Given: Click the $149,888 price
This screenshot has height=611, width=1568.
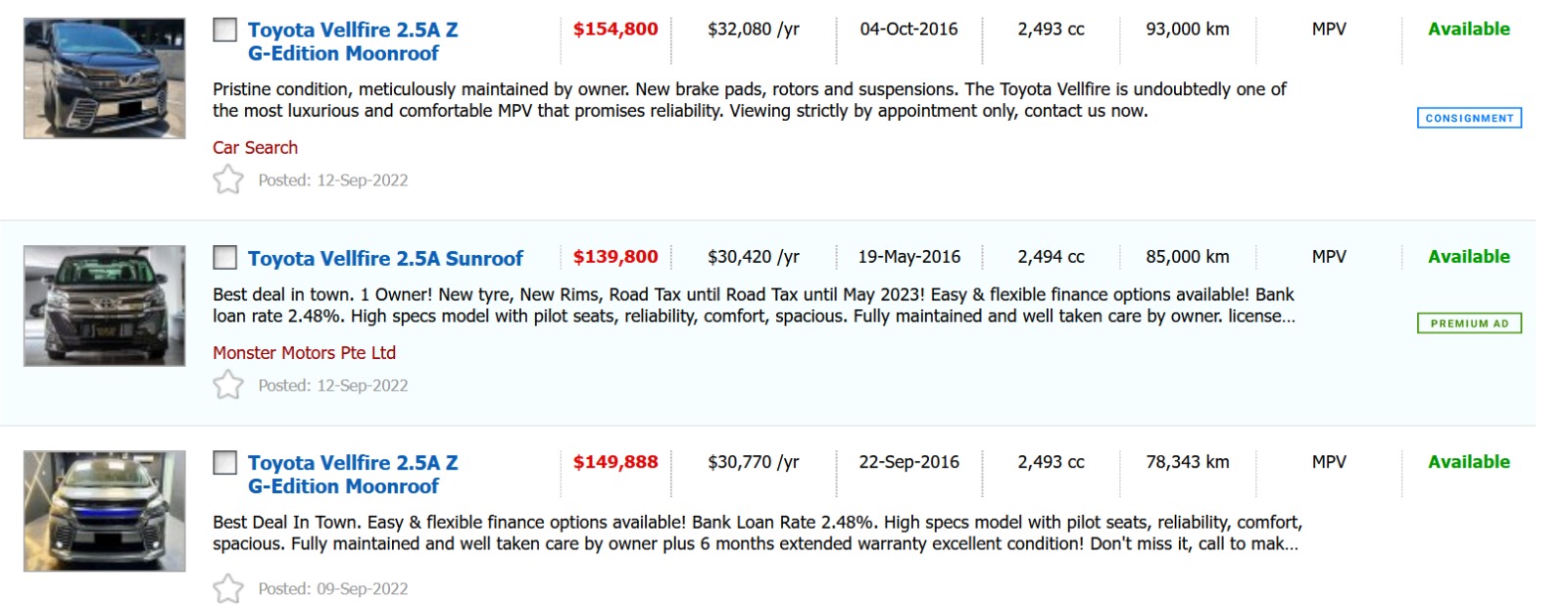Looking at the screenshot, I should click(615, 462).
